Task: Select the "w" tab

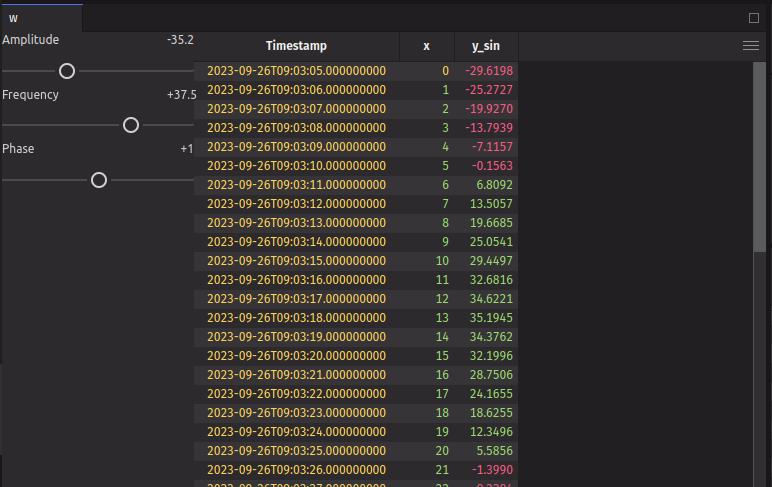Action: point(14,18)
